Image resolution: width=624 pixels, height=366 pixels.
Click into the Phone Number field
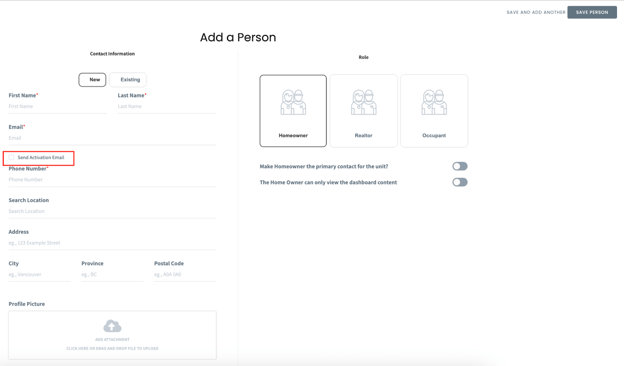pos(112,180)
